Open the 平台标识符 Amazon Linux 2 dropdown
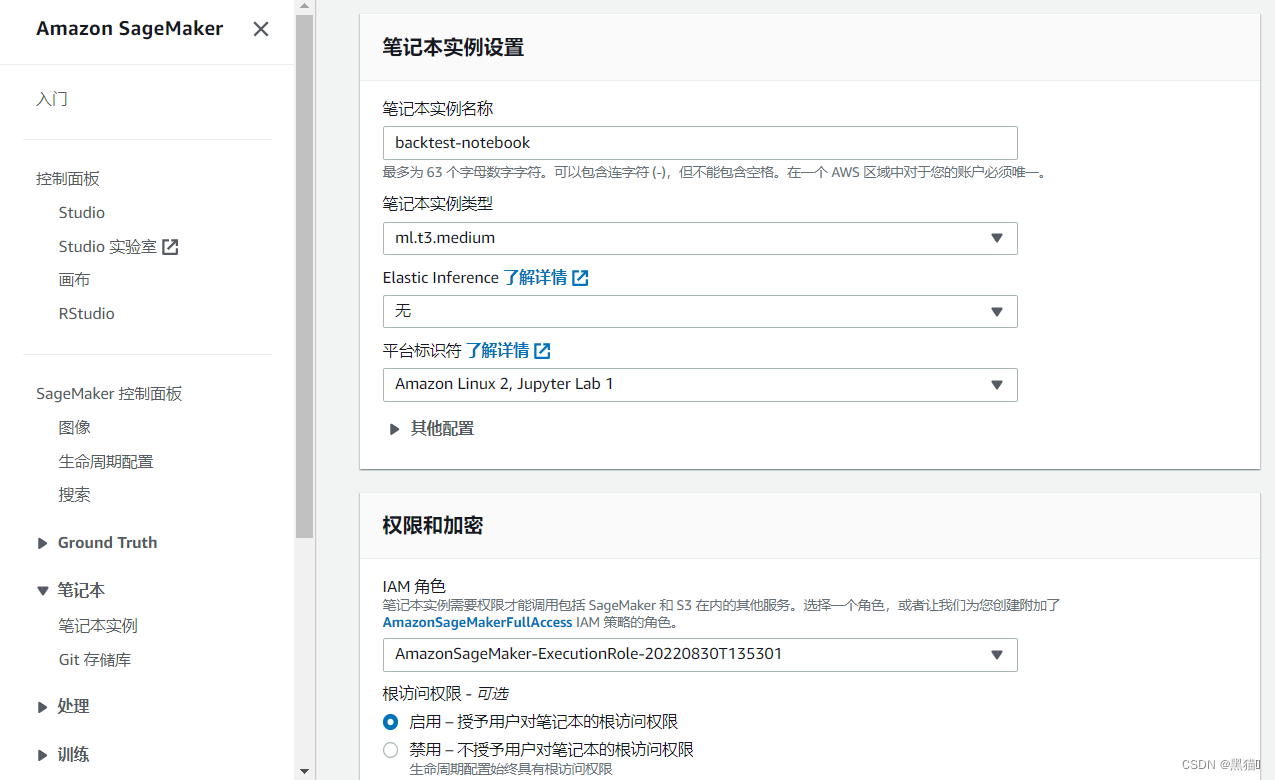 700,384
